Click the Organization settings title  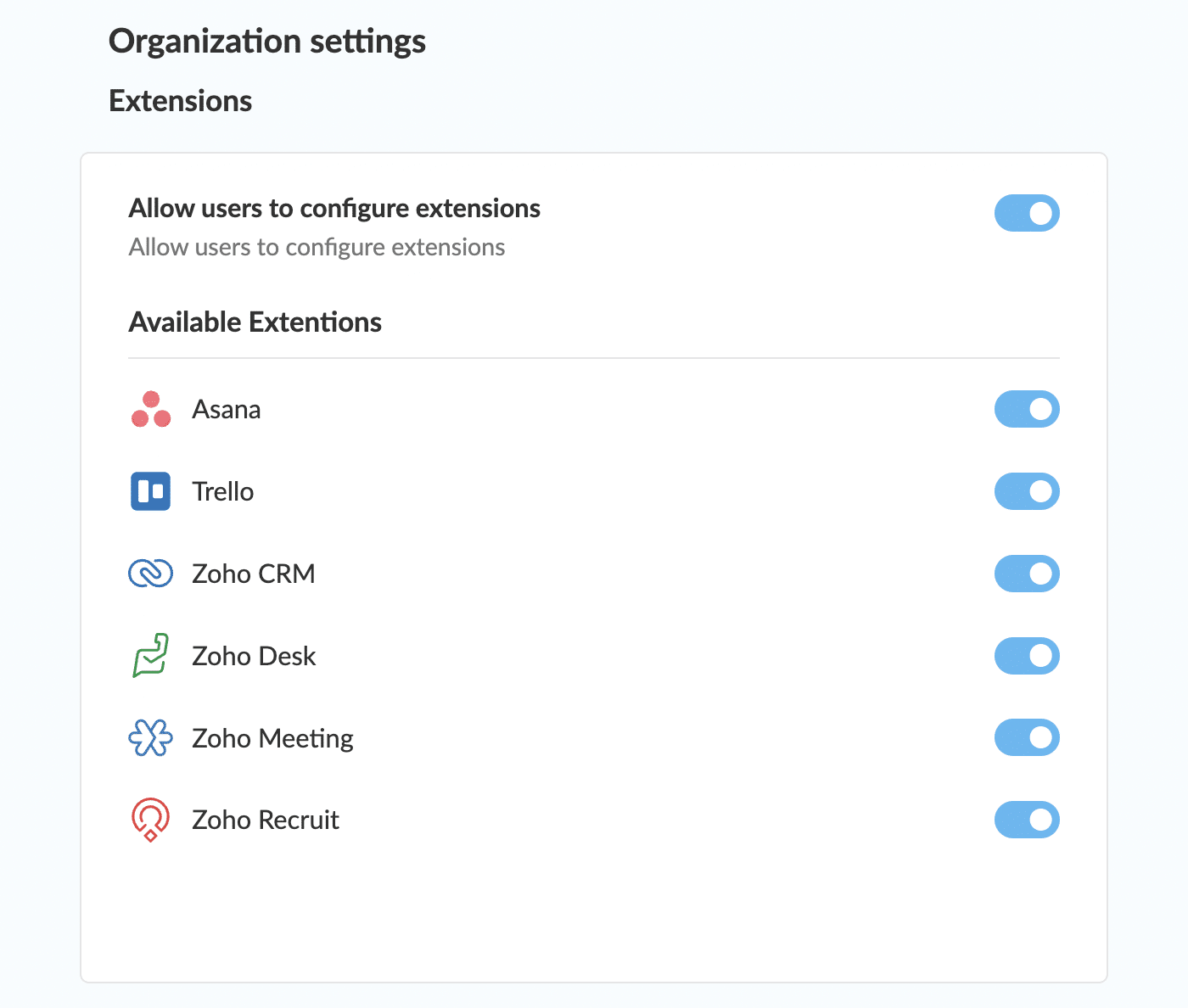tap(266, 40)
